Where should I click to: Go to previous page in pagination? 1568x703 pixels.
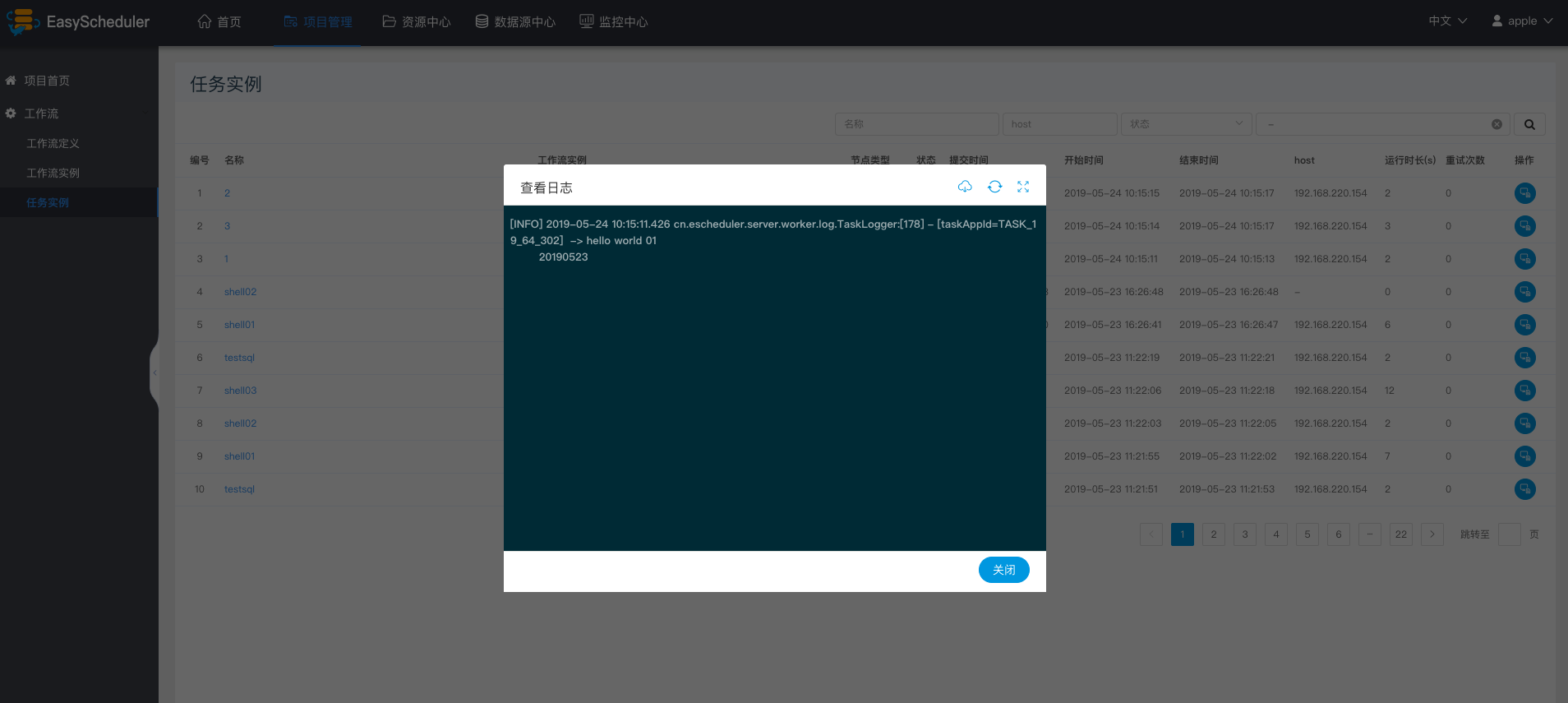[1151, 534]
